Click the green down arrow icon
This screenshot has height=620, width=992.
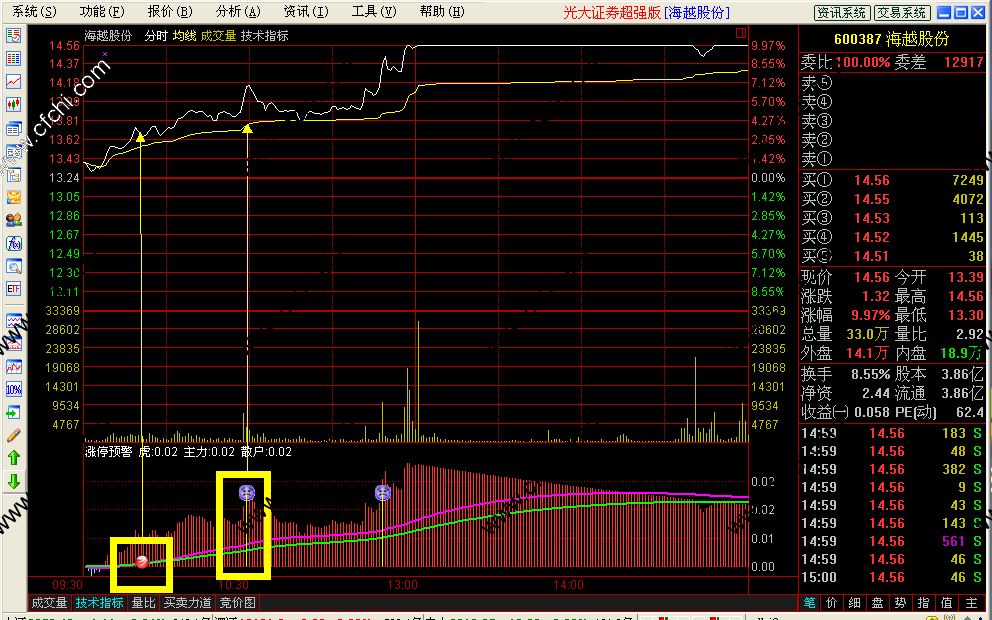(14, 481)
